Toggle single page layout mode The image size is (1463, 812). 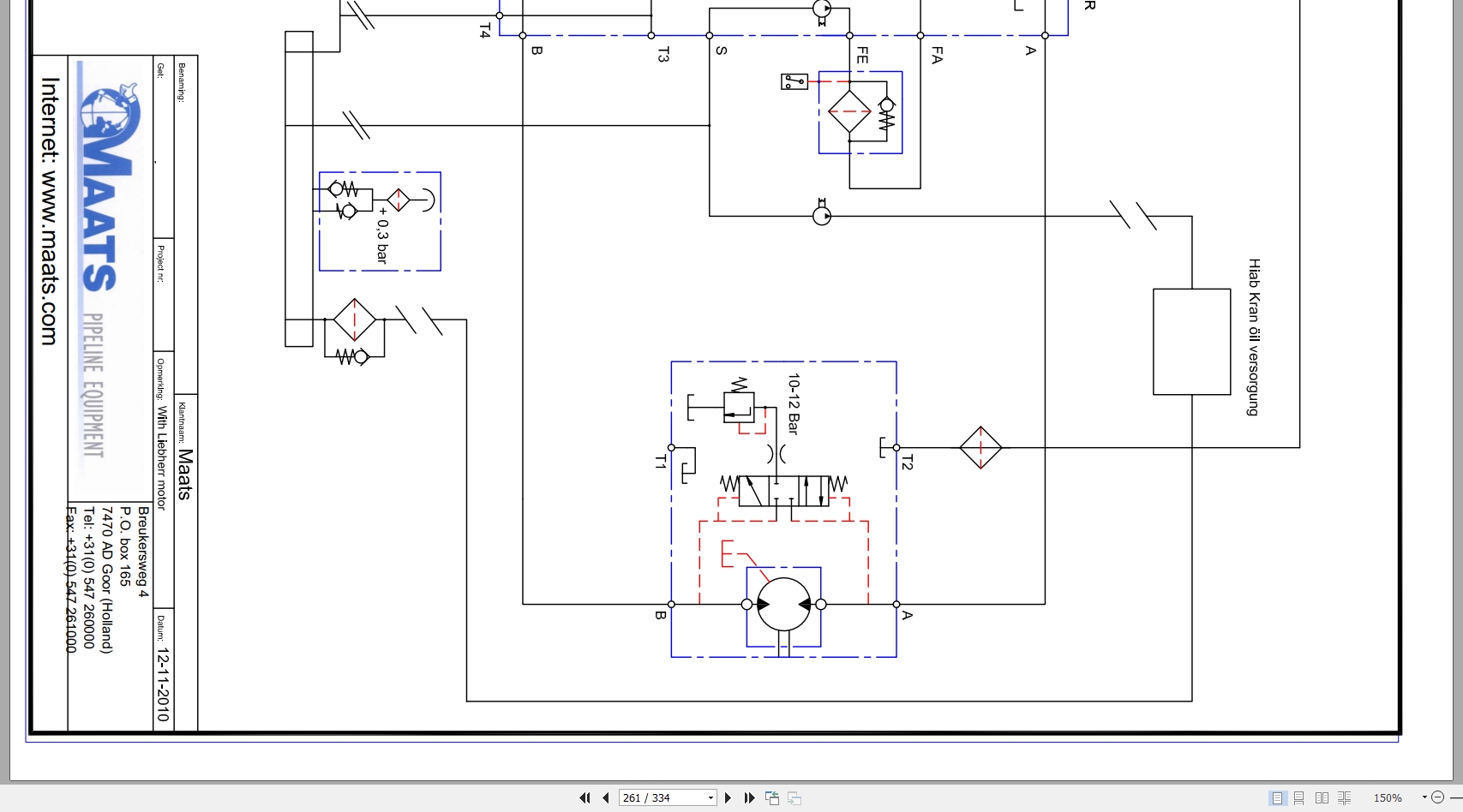(x=1278, y=797)
